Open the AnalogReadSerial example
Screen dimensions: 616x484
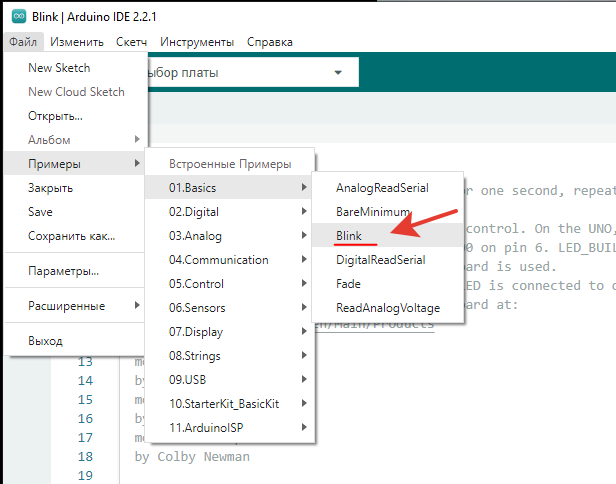coord(388,188)
